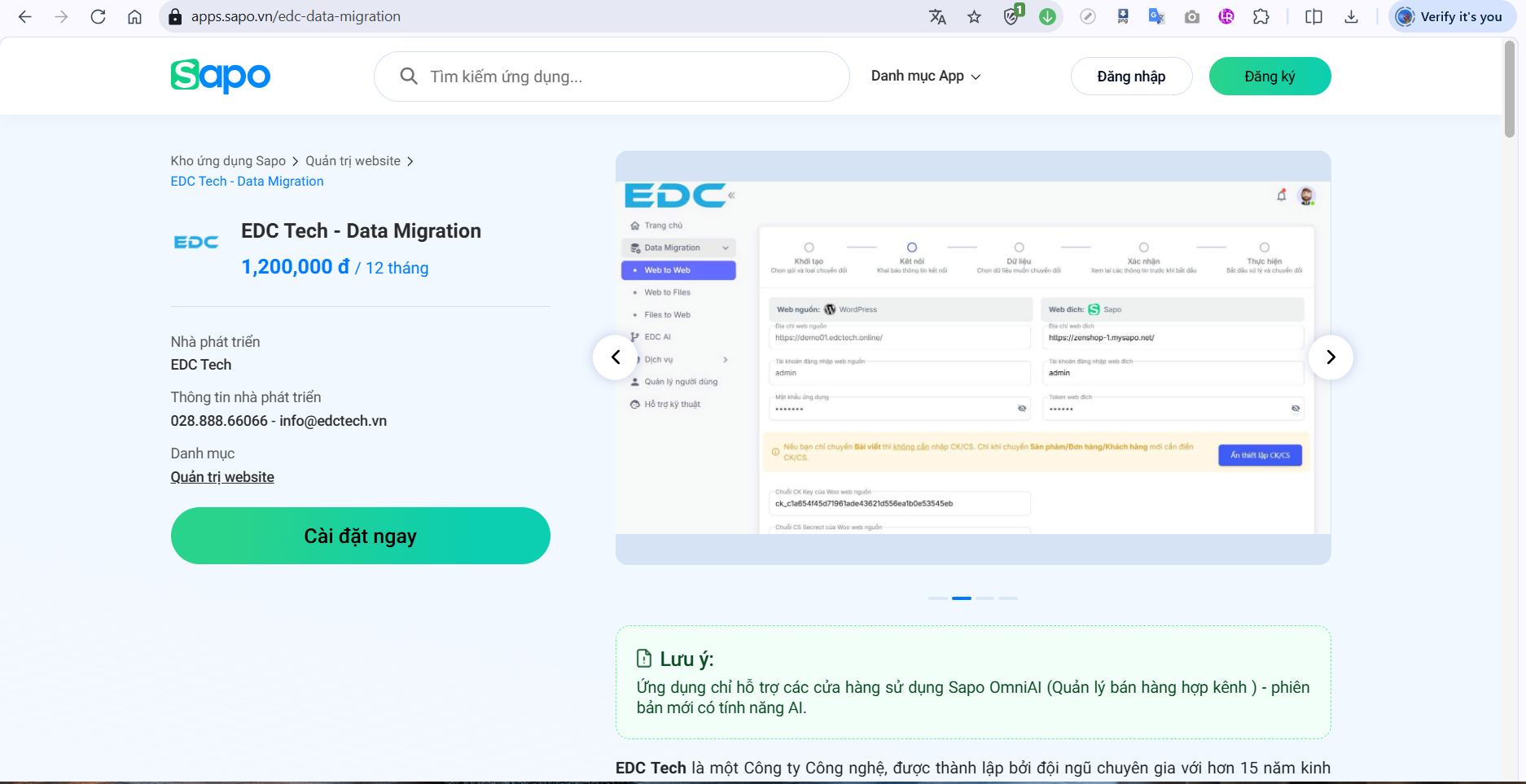The width and height of the screenshot is (1526, 784).
Task: Bookmark this page with the star icon
Action: 974,16
